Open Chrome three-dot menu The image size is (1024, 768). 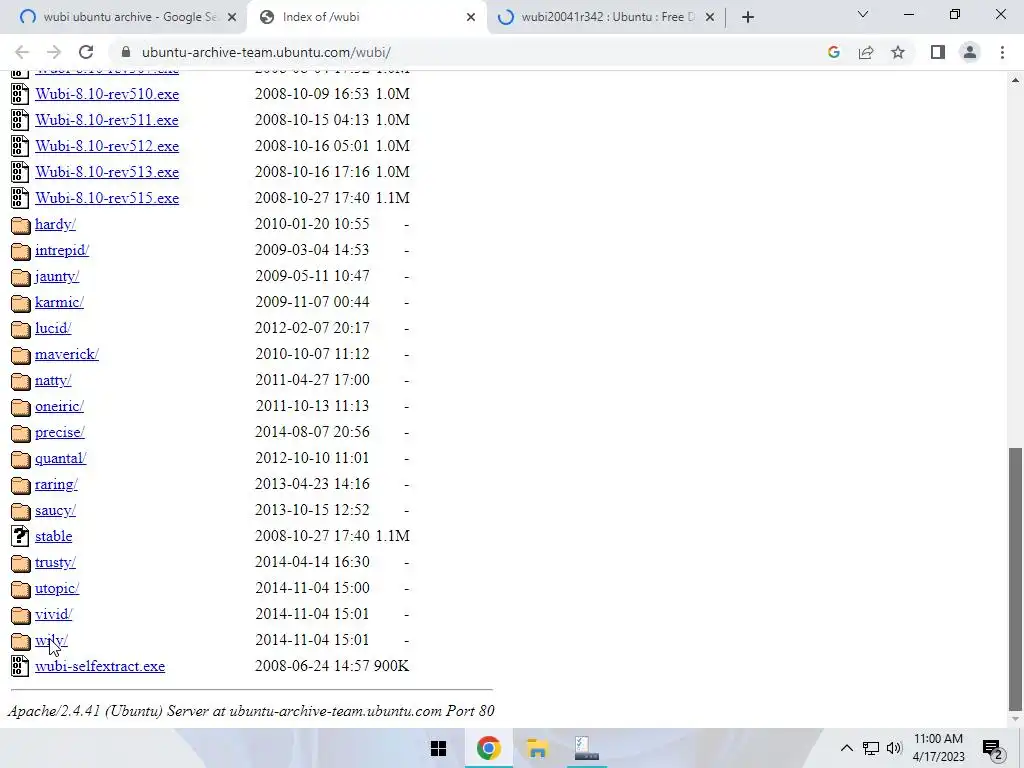[1002, 52]
